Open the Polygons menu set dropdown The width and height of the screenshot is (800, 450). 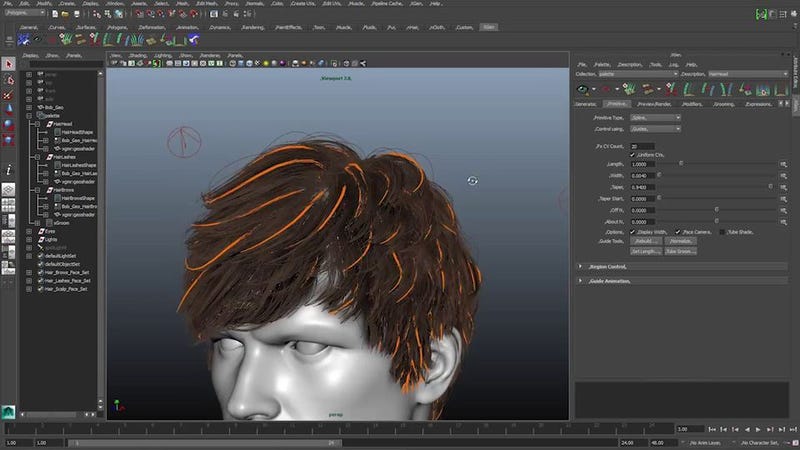tap(24, 13)
